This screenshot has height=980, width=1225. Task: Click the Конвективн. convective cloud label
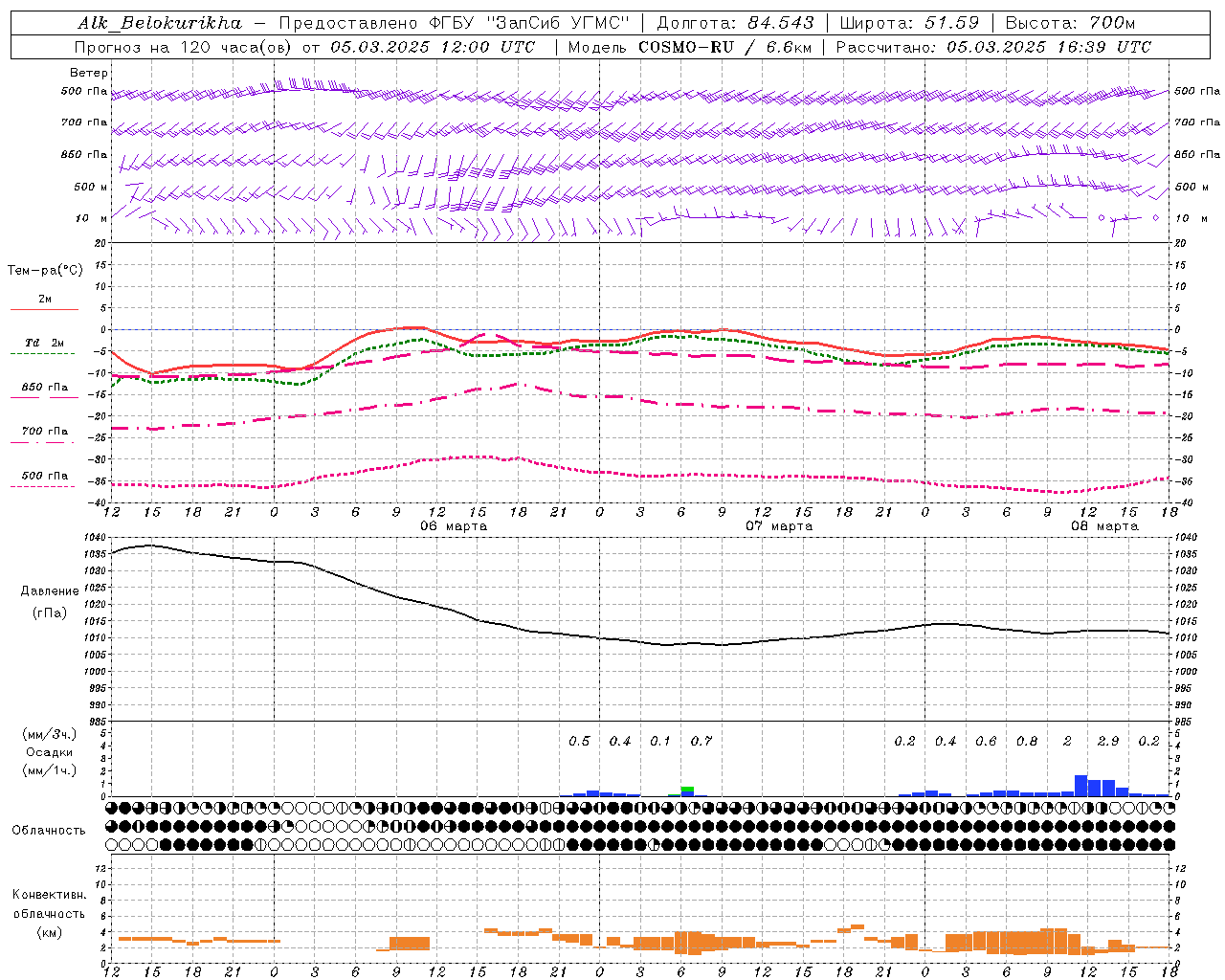tap(49, 895)
